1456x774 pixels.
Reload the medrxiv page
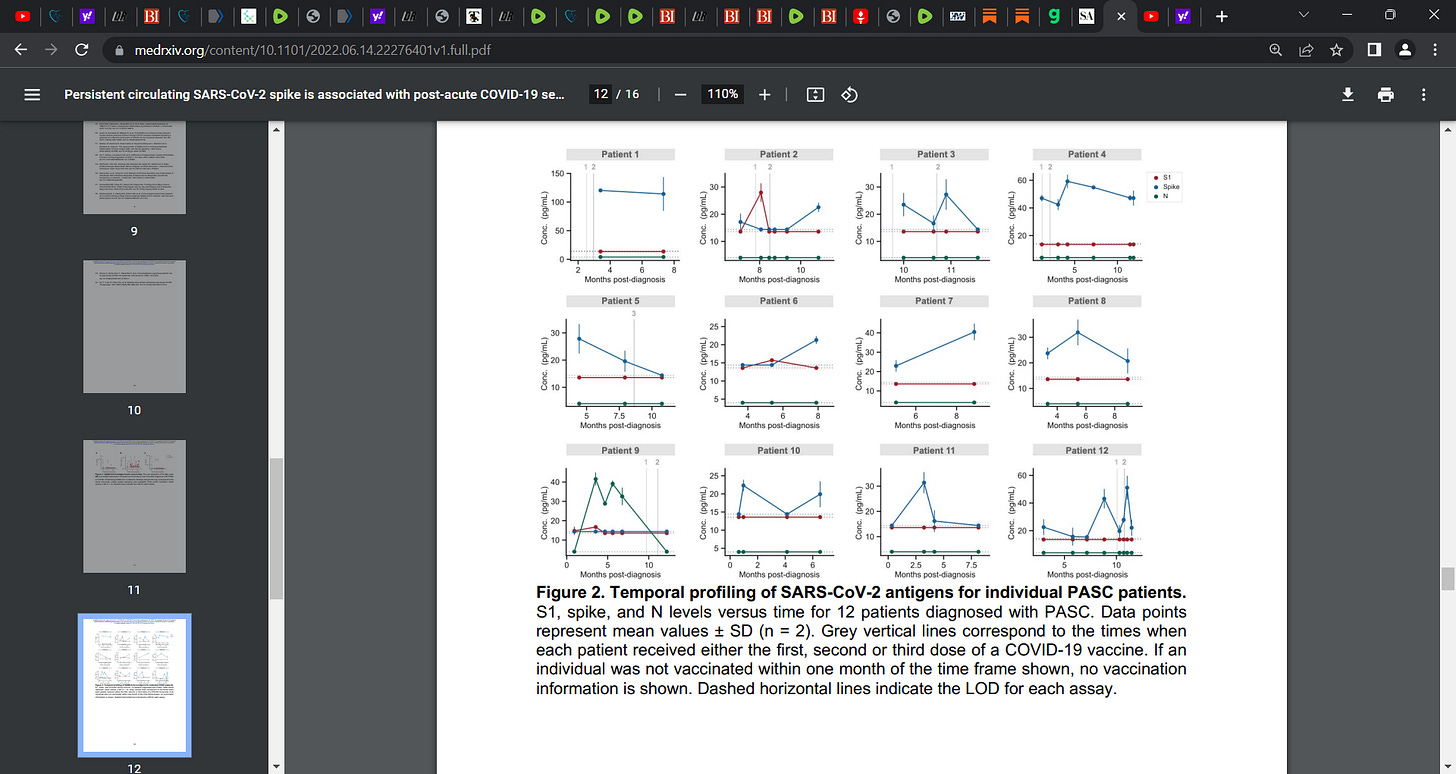(83, 49)
